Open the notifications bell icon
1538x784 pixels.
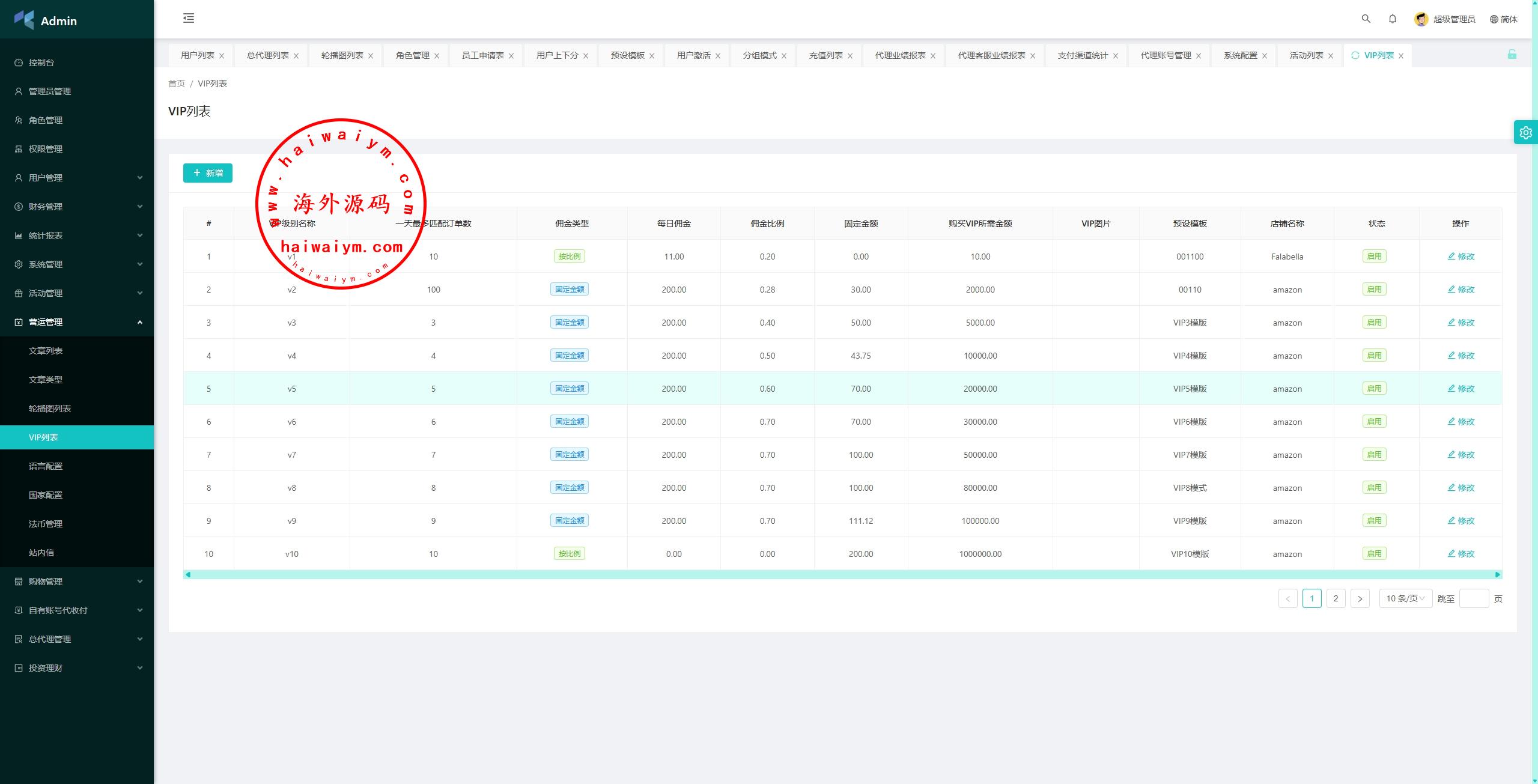pyautogui.click(x=1393, y=19)
